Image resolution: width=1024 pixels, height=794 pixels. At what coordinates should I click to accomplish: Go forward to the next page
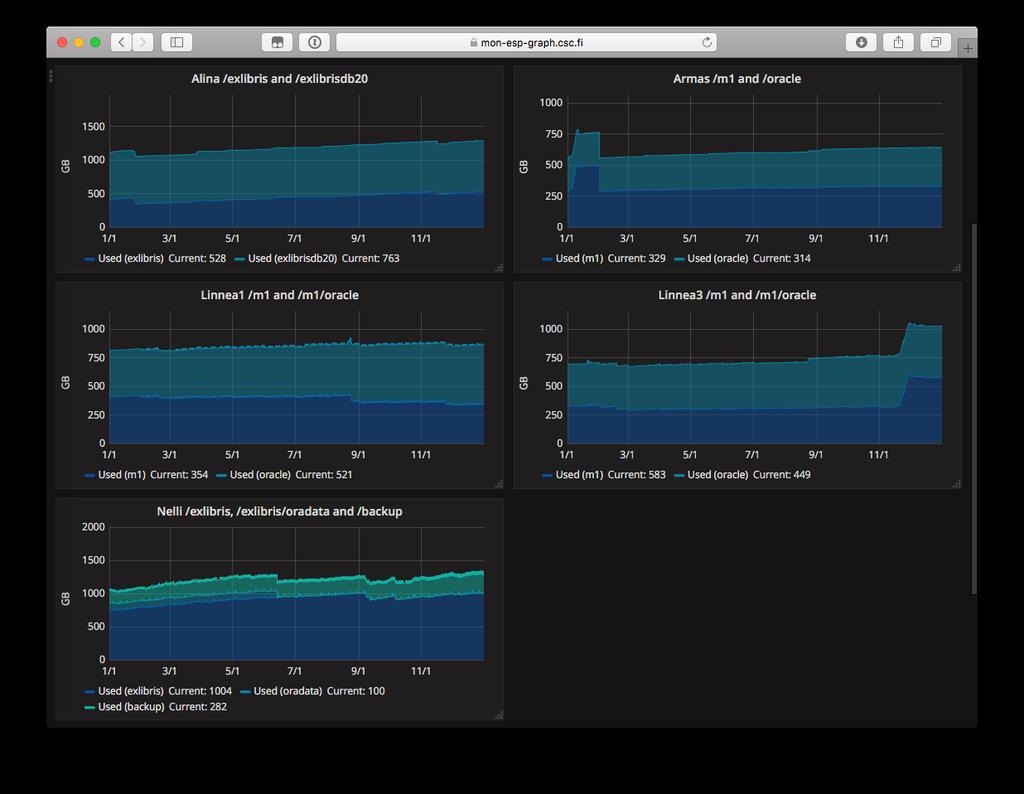pyautogui.click(x=143, y=42)
